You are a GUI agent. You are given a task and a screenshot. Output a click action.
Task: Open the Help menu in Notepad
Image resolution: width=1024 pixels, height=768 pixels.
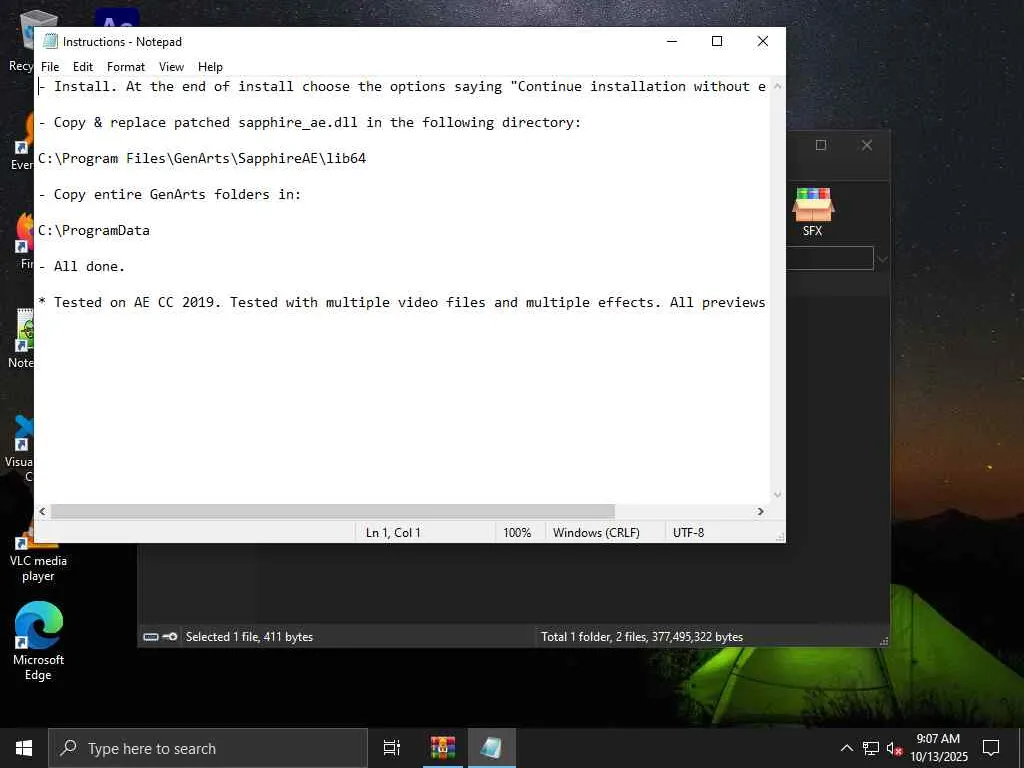tap(210, 67)
